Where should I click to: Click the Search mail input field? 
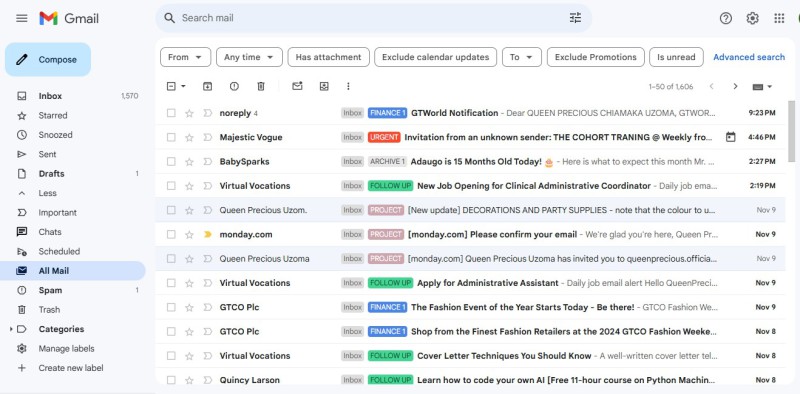(373, 18)
